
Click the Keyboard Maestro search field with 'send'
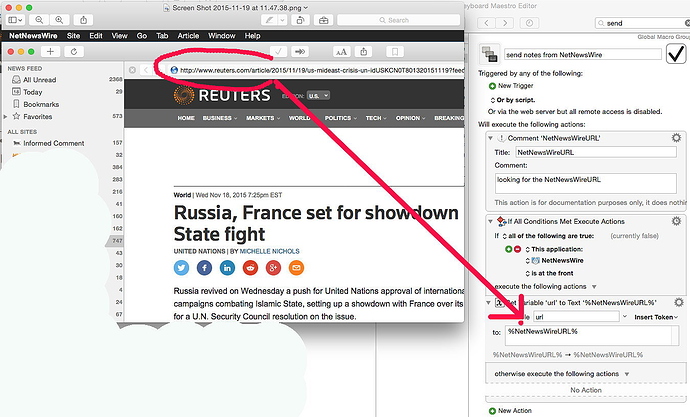pos(642,23)
